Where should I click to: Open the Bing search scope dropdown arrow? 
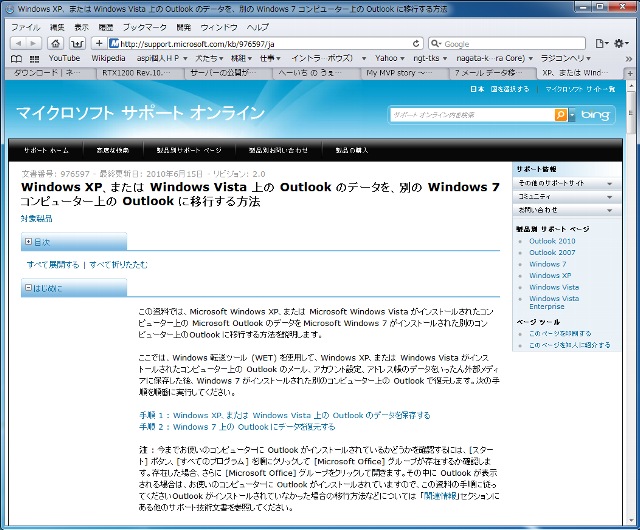(572, 115)
